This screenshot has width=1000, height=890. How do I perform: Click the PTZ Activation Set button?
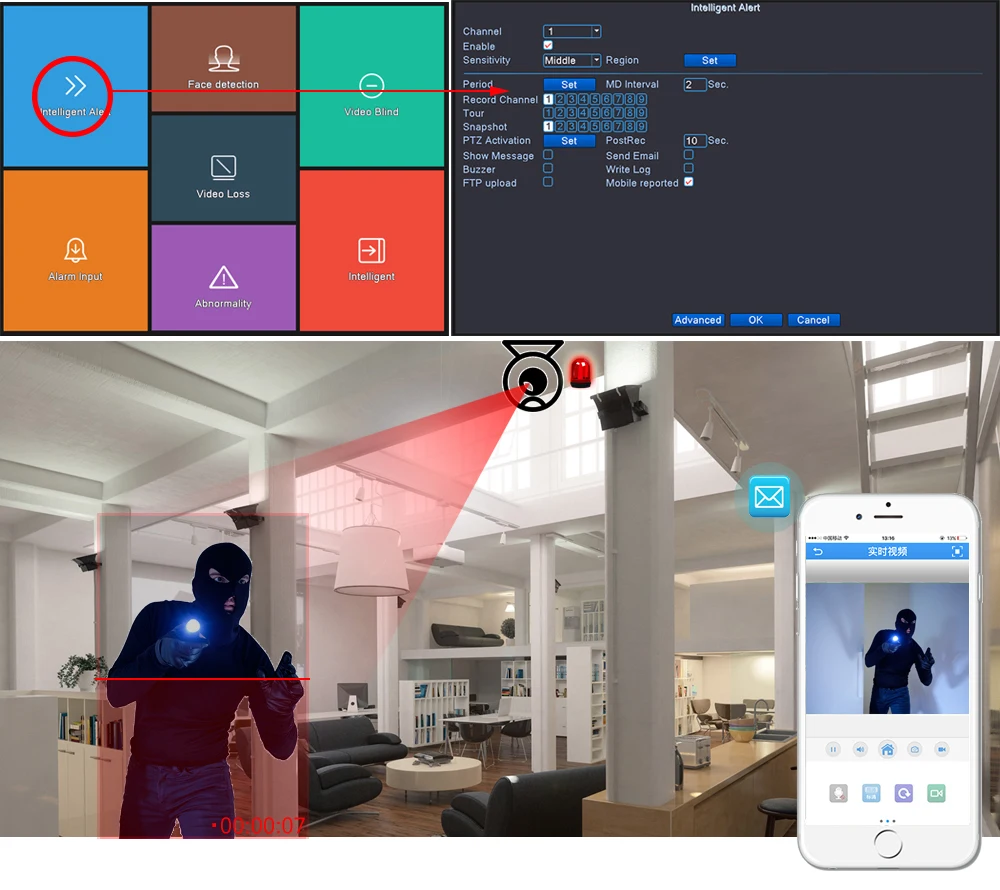pos(569,140)
